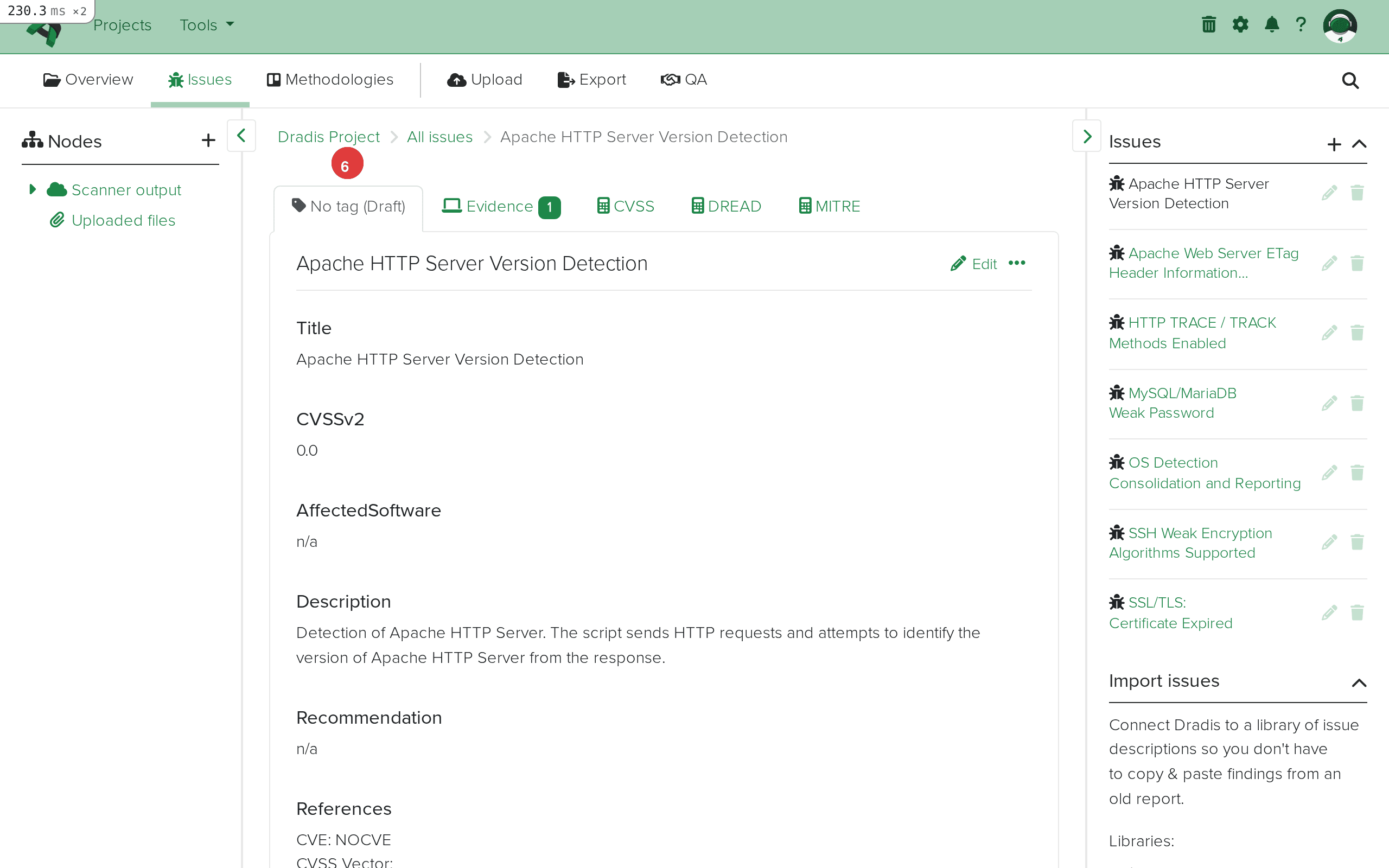Edit the HTTP TRACE / TRACK Methods issue
Image resolution: width=1389 pixels, height=868 pixels.
[1329, 333]
